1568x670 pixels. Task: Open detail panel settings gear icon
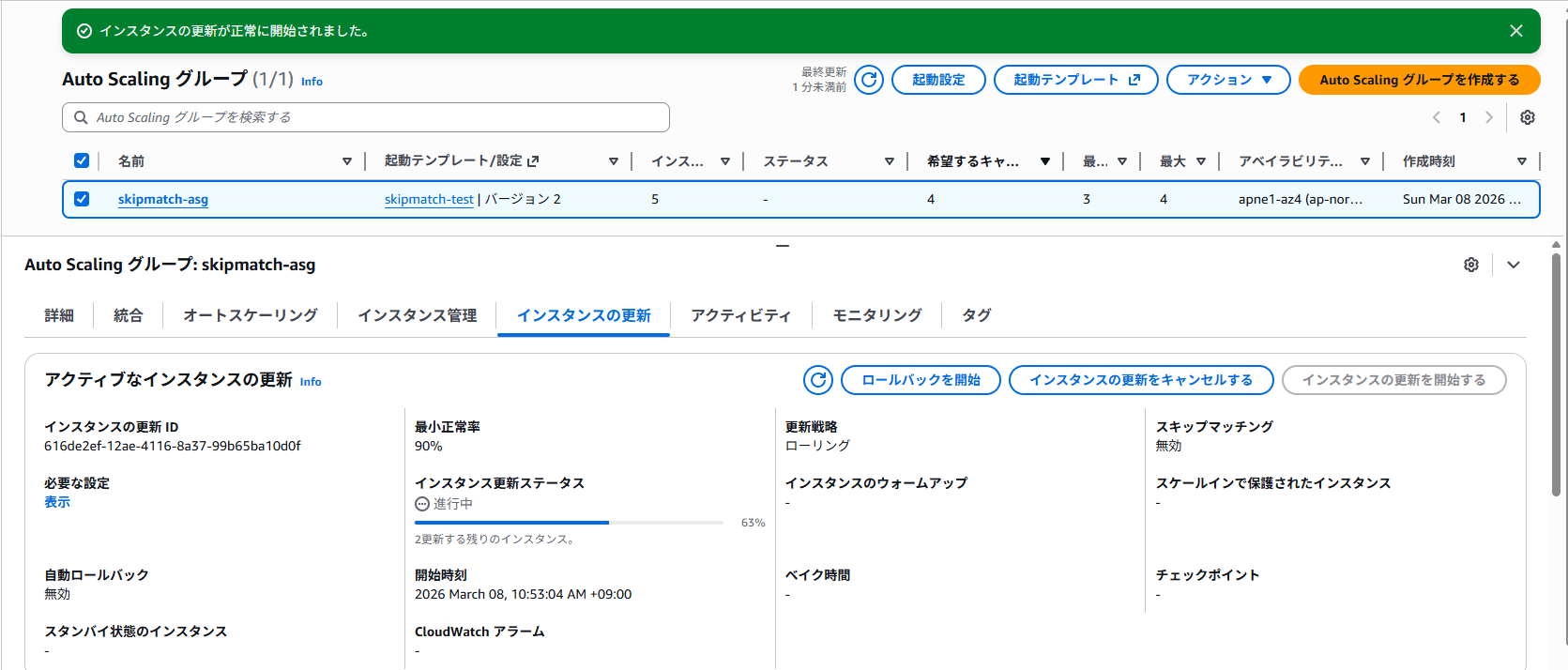pos(1471,265)
